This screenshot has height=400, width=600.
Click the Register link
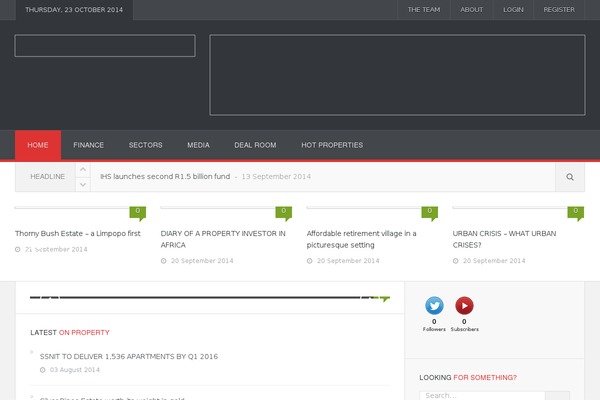pyautogui.click(x=559, y=10)
